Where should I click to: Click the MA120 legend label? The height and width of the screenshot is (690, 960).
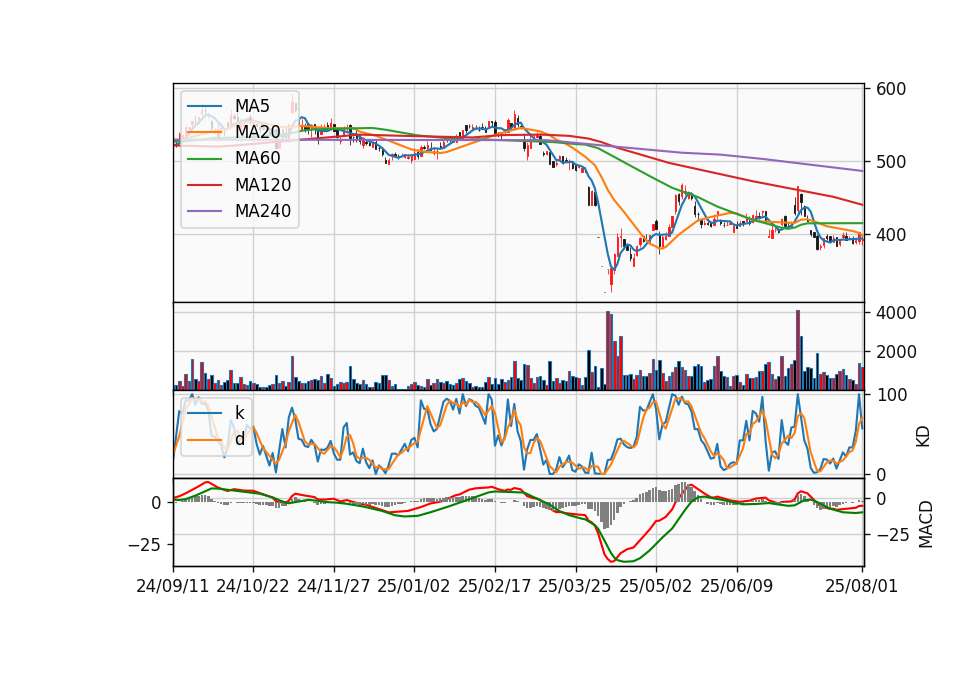pos(263,185)
